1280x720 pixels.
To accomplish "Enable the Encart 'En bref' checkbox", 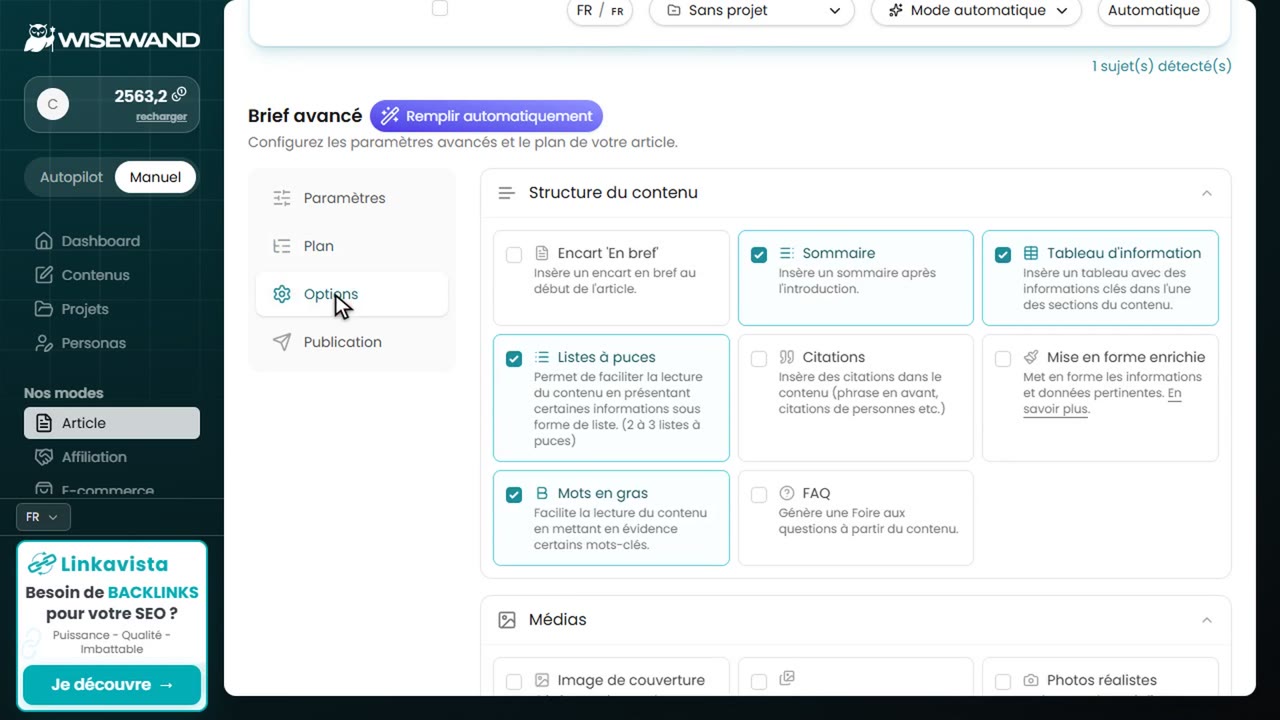I will tap(514, 255).
